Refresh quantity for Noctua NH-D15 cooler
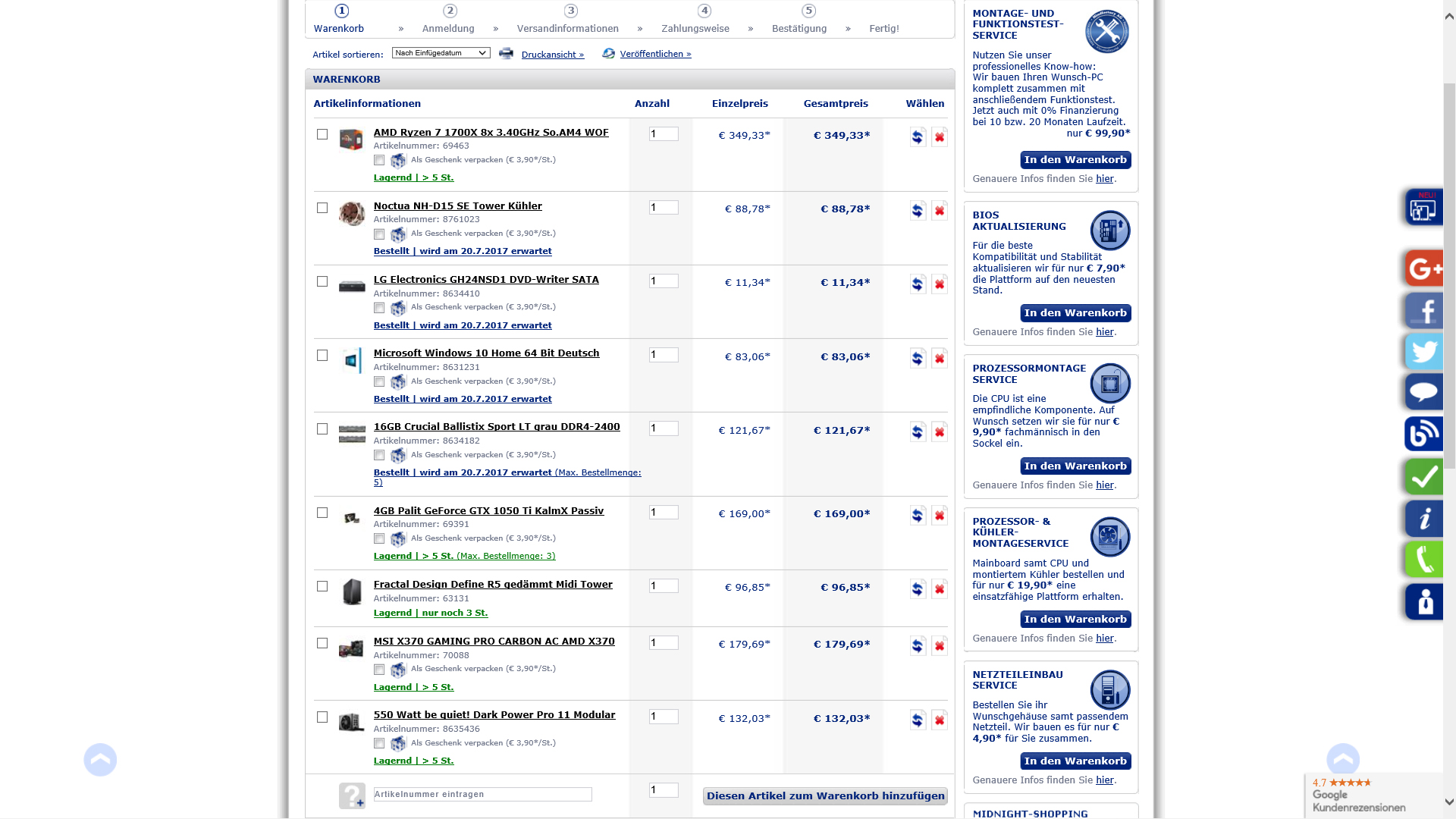Viewport: 1456px width, 819px height. [918, 211]
